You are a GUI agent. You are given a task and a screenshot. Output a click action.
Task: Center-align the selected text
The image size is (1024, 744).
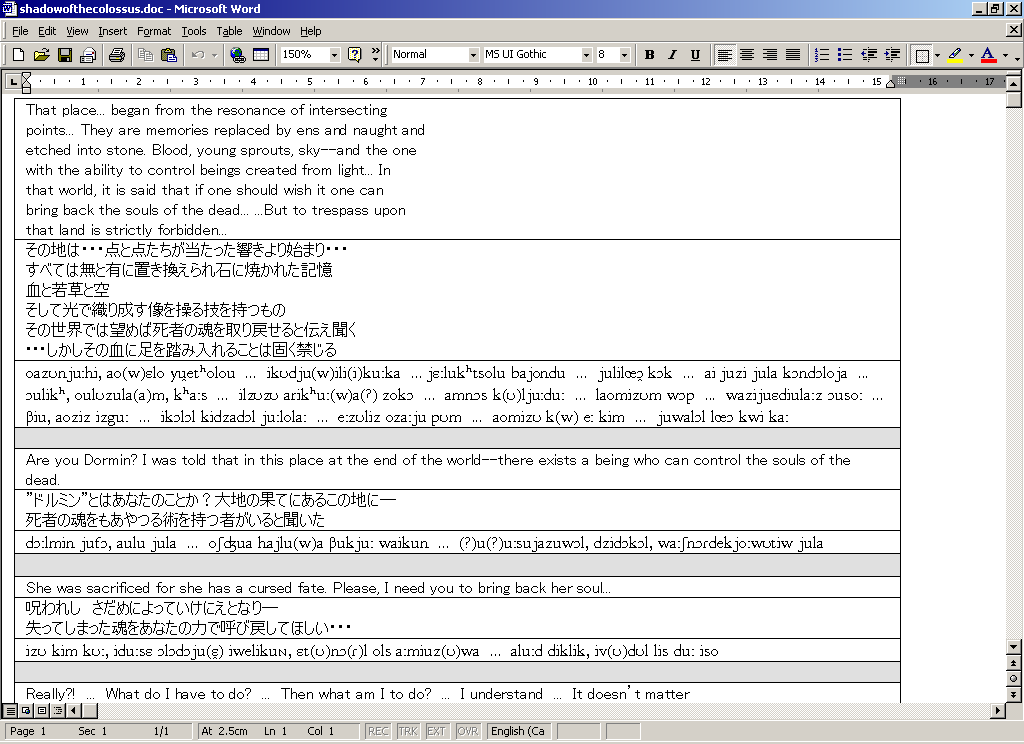point(746,55)
